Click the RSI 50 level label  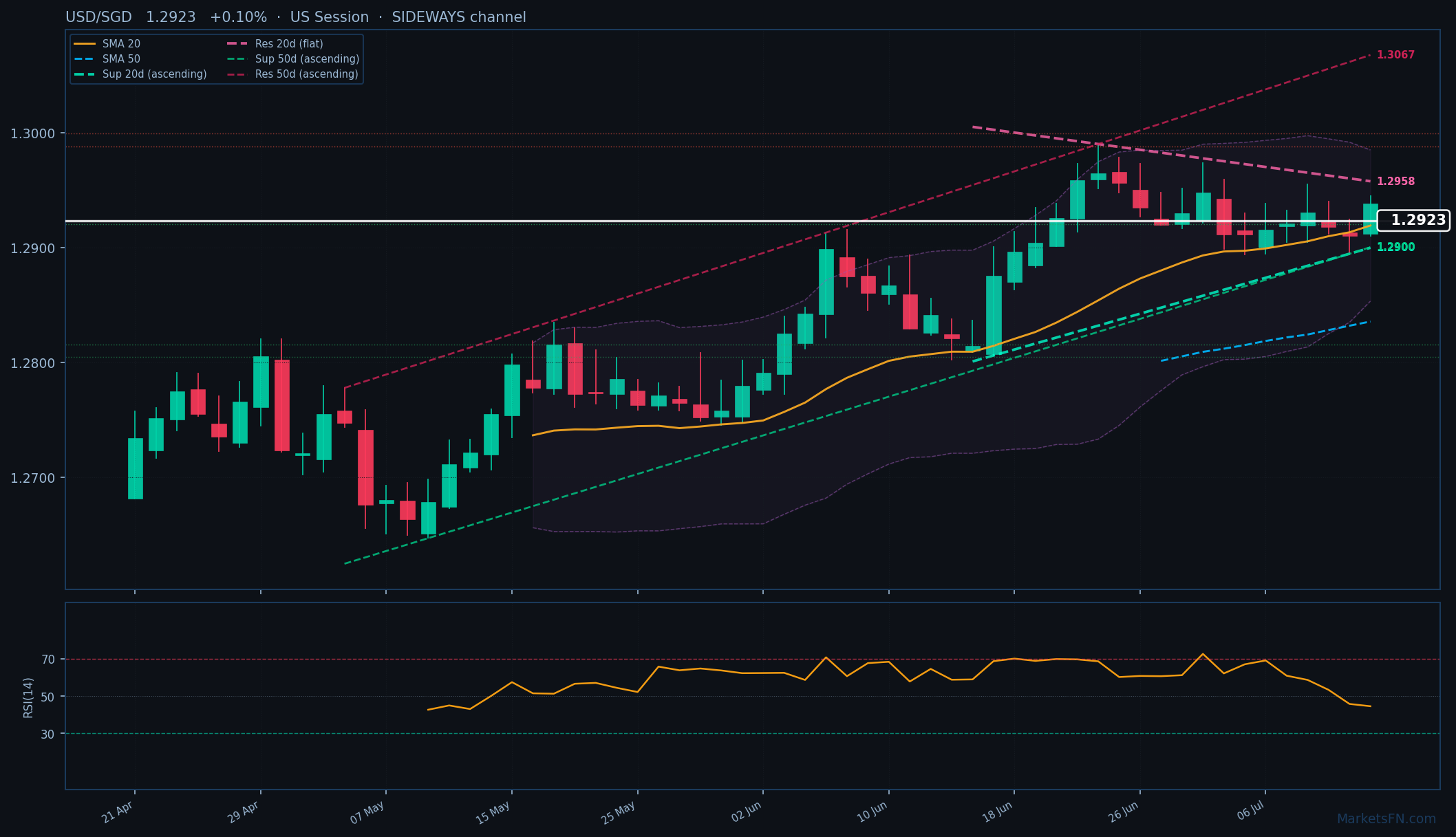[x=48, y=697]
